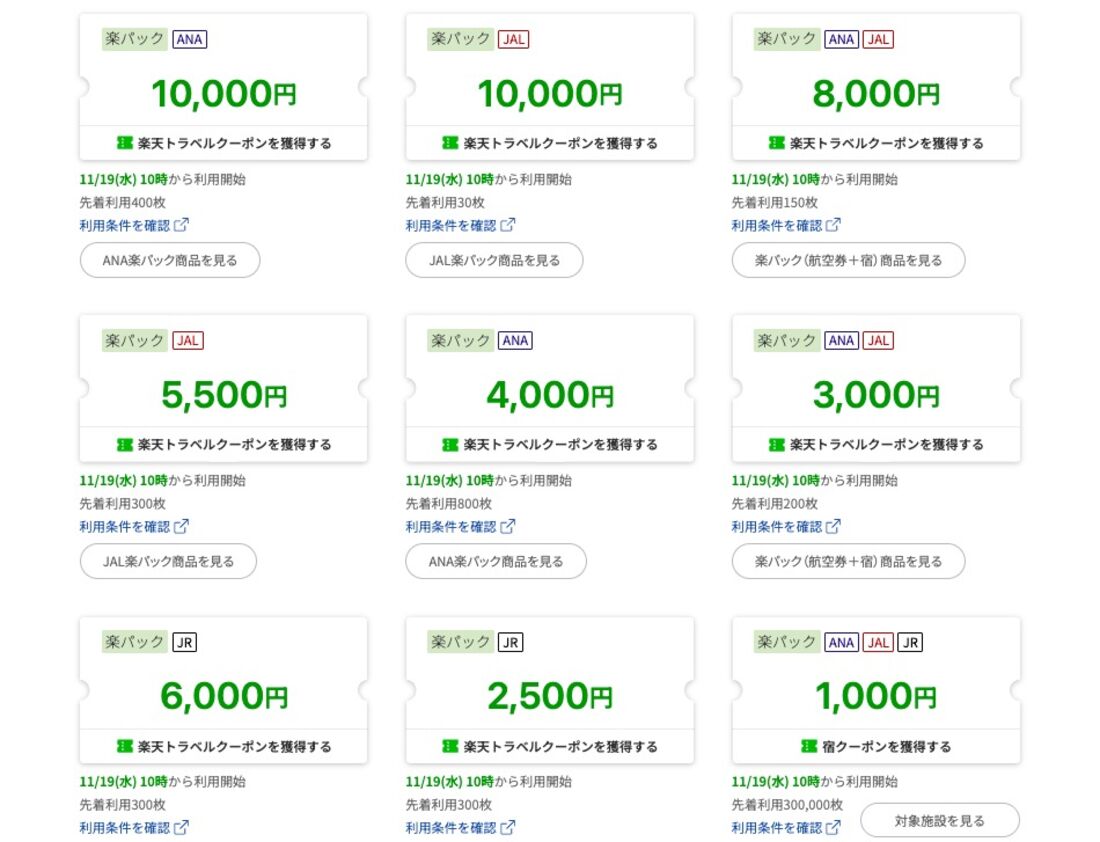Viewport: 1100px width, 842px height.
Task: Claim the 10,000円 JAL travel coupon
Action: [550, 142]
